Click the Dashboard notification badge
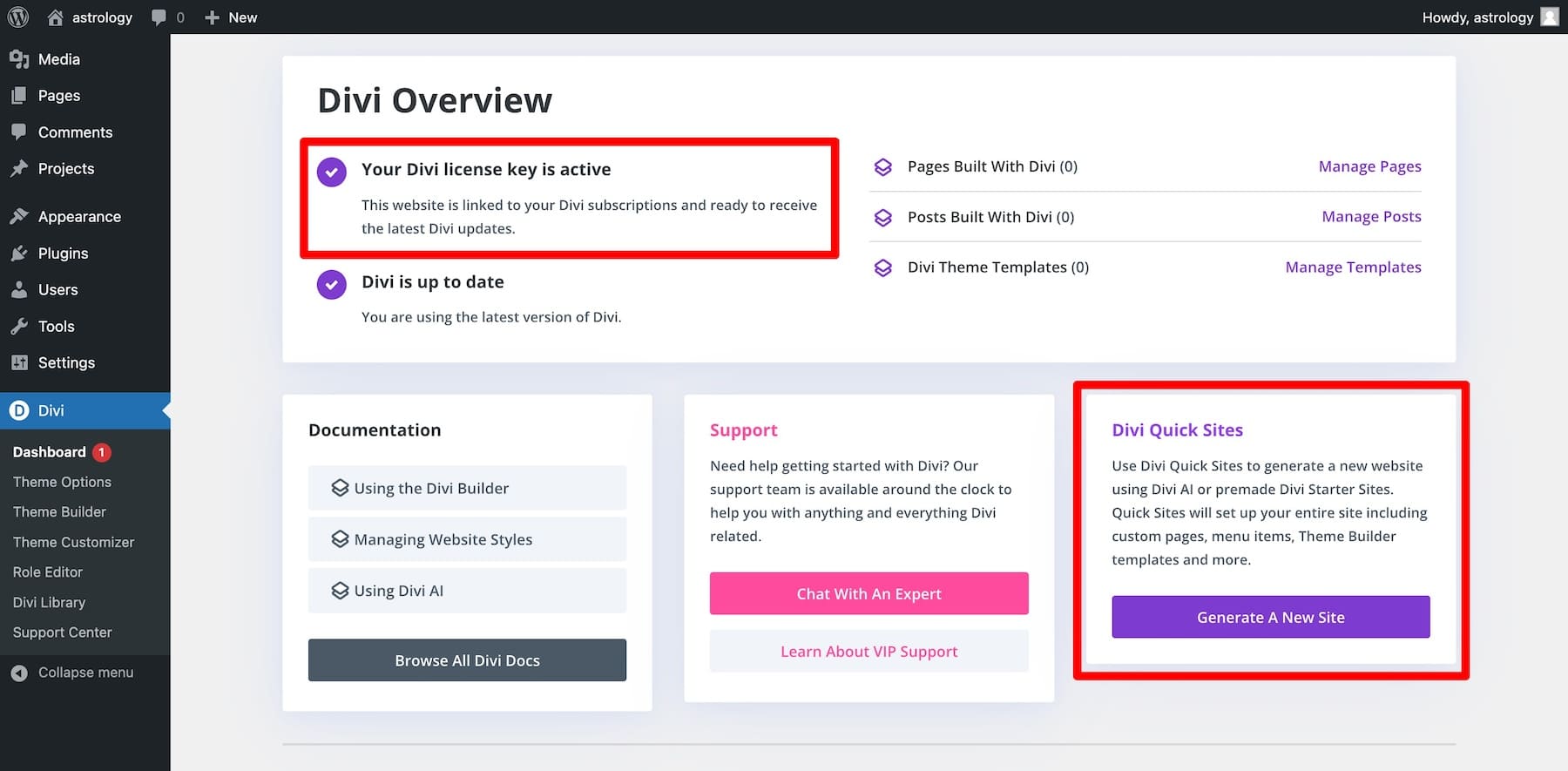The height and width of the screenshot is (771, 1568). click(x=101, y=452)
